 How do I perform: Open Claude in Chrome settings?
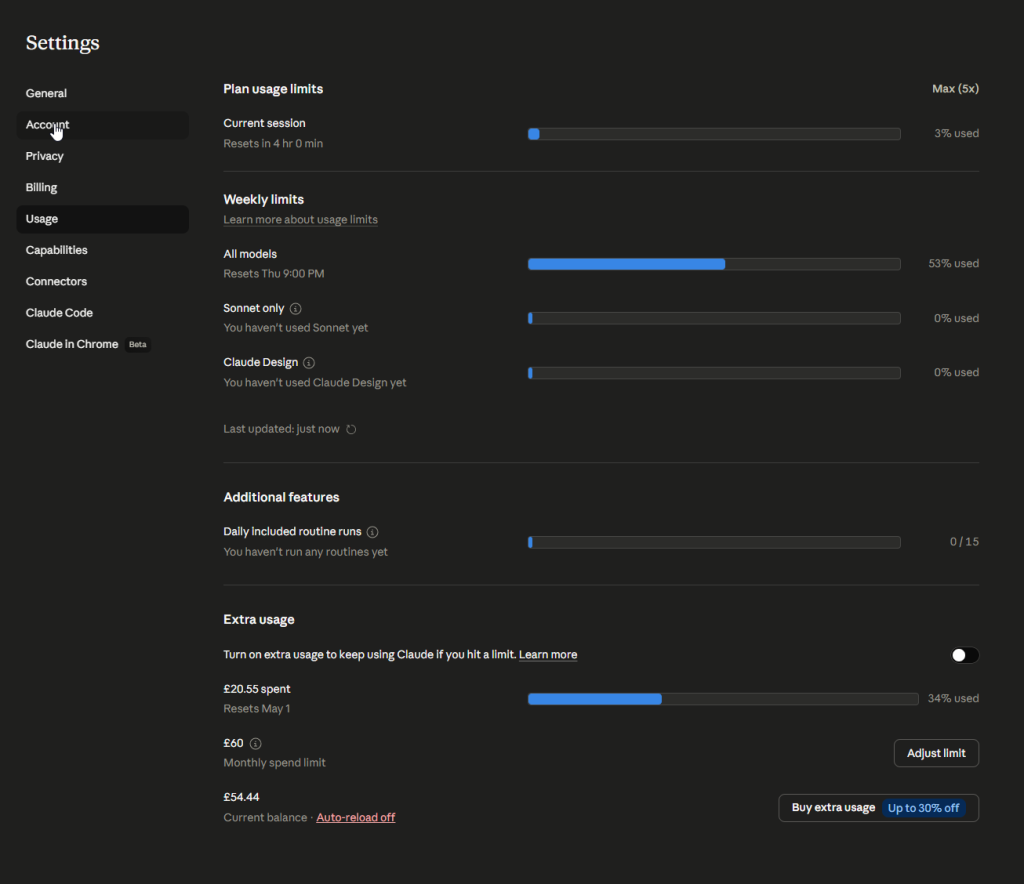tap(103, 344)
